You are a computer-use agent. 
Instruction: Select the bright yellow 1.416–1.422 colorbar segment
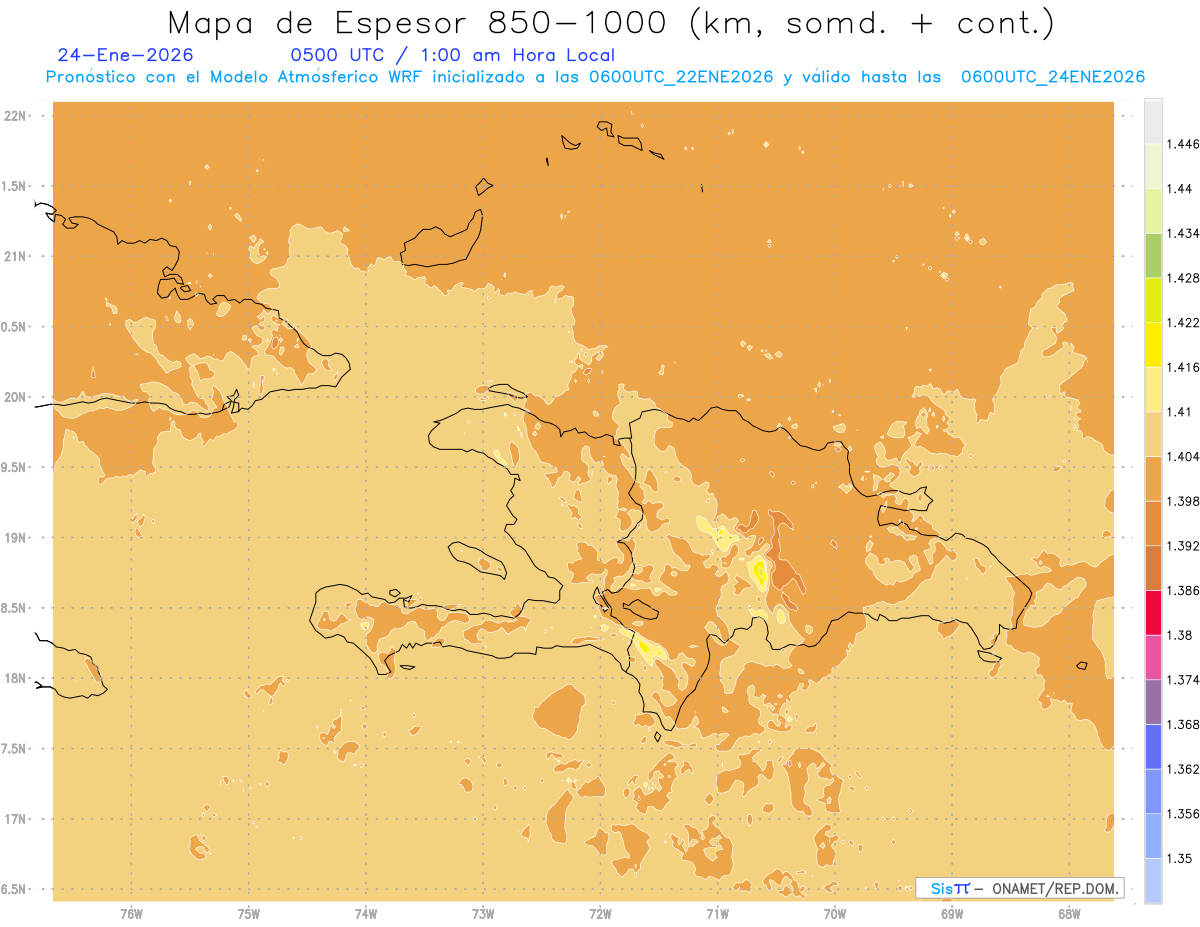[x=1153, y=345]
